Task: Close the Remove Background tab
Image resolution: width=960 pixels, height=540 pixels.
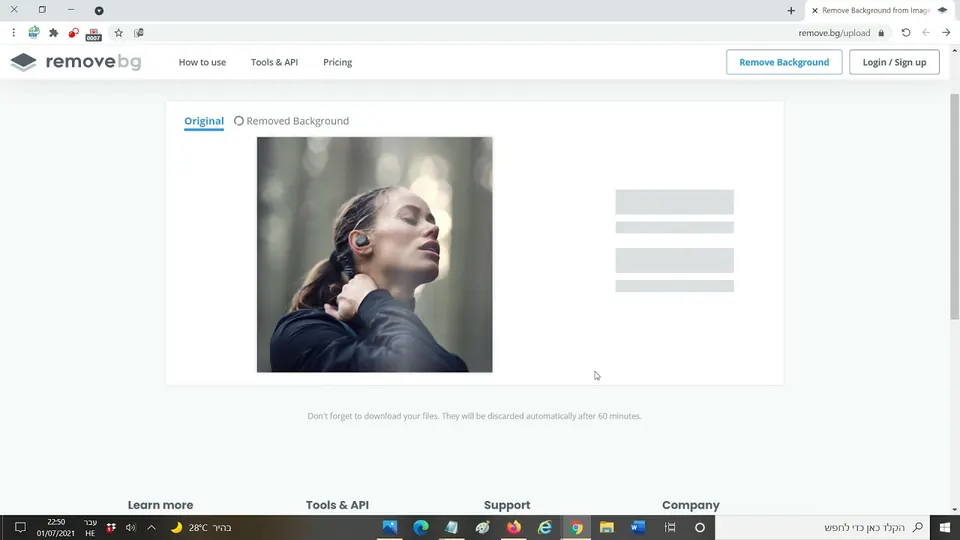Action: [815, 10]
